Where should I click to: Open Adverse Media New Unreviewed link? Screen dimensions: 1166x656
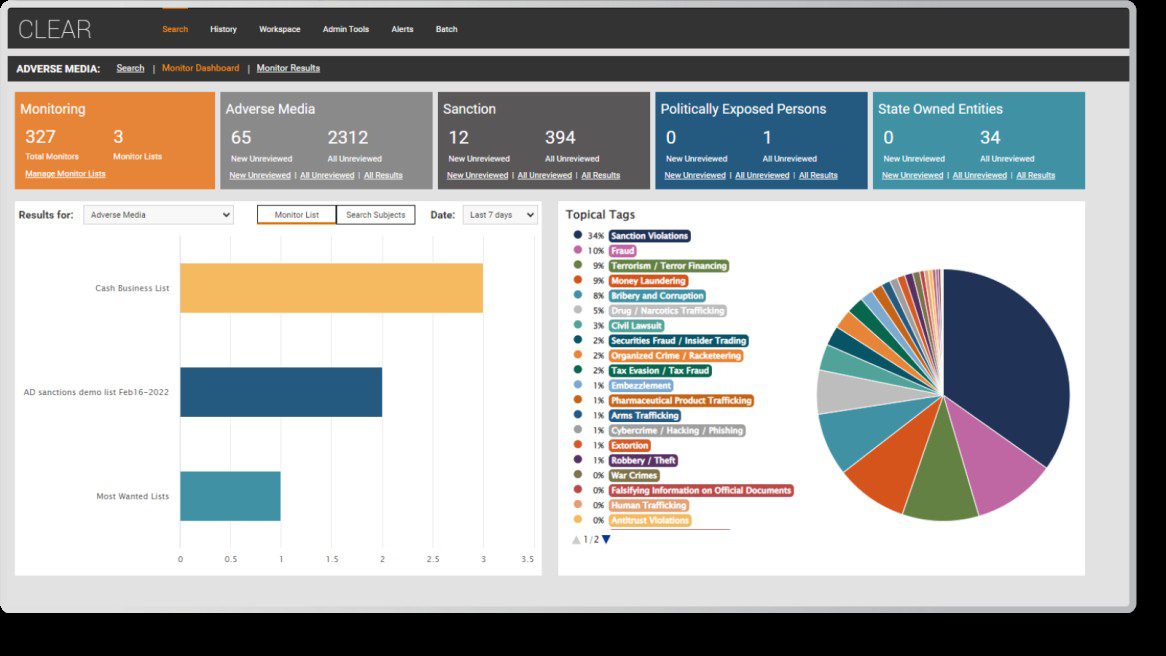(259, 175)
